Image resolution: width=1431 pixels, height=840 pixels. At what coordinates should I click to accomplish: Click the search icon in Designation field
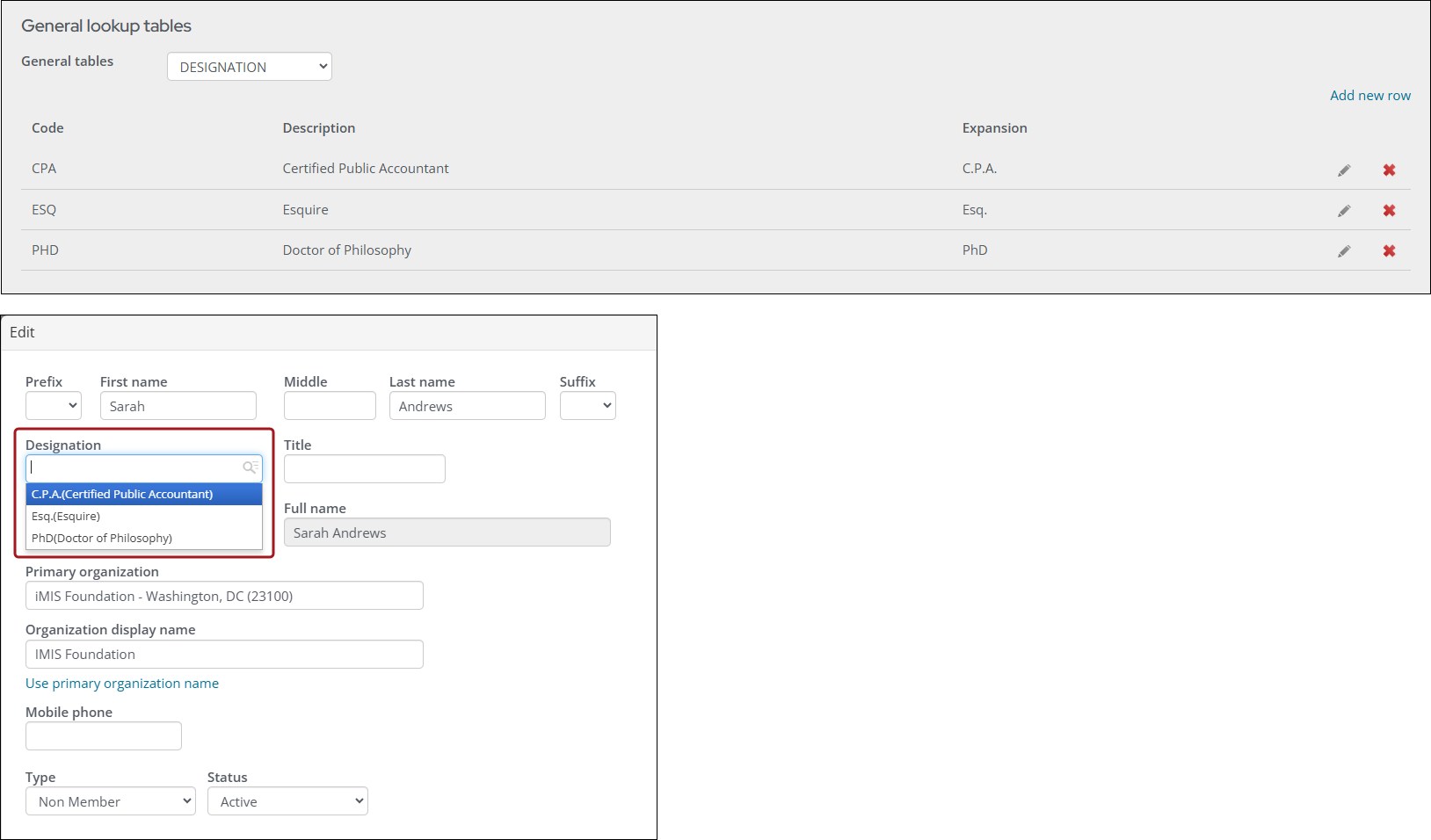(x=250, y=467)
